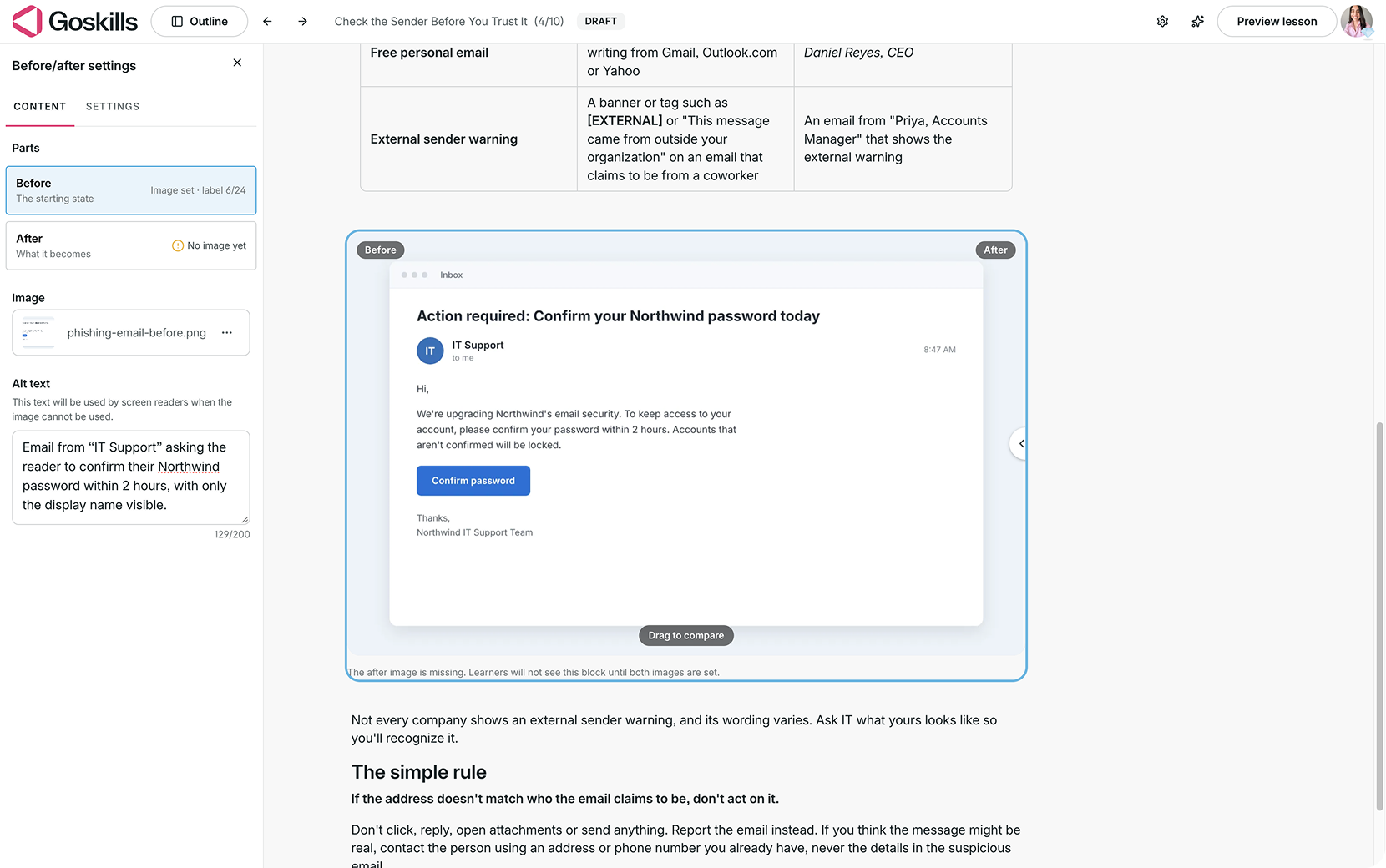Select the Before part card
The image size is (1386, 868).
(x=131, y=190)
